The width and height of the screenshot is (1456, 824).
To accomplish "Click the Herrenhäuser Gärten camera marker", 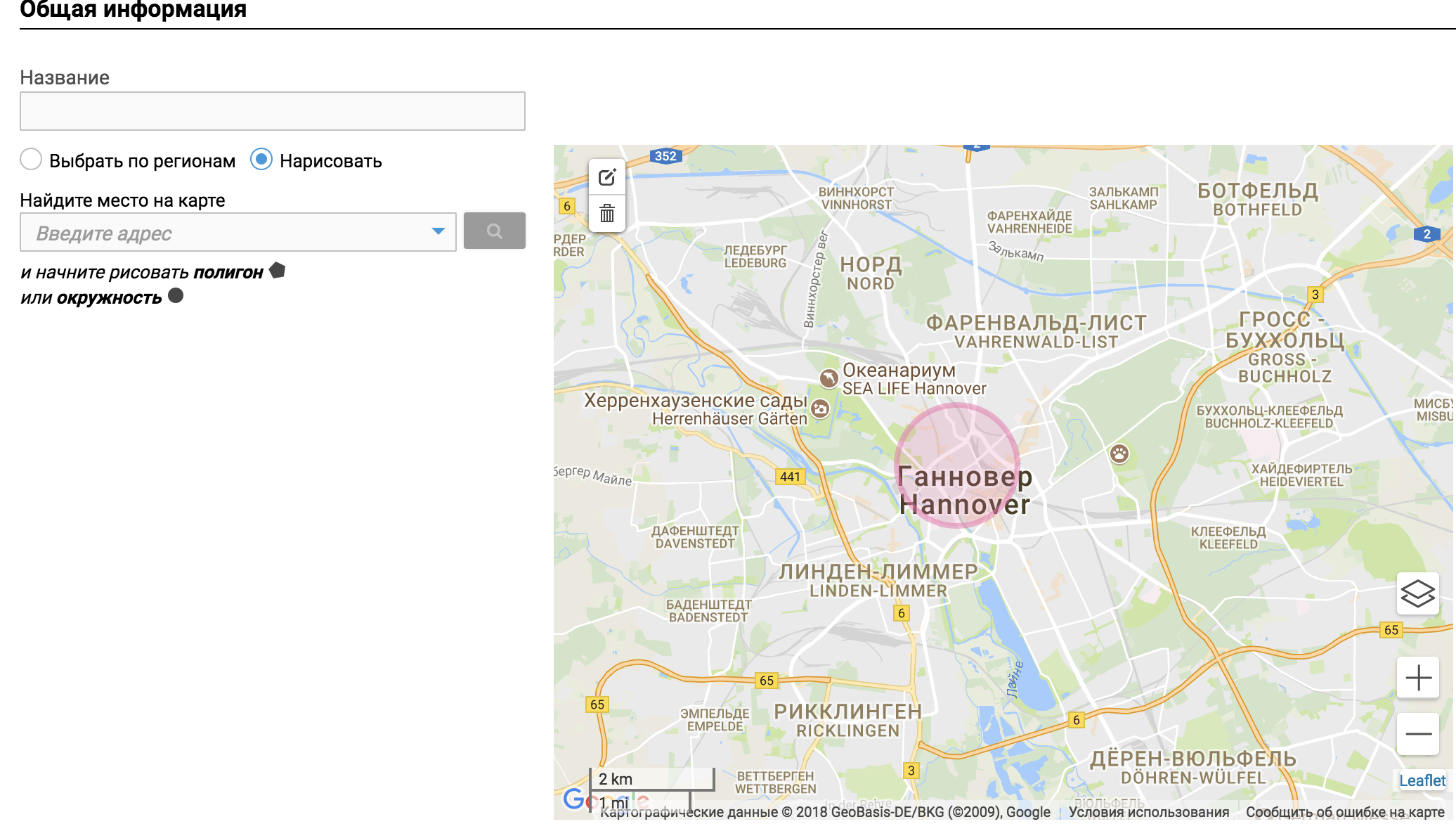I will 820,408.
